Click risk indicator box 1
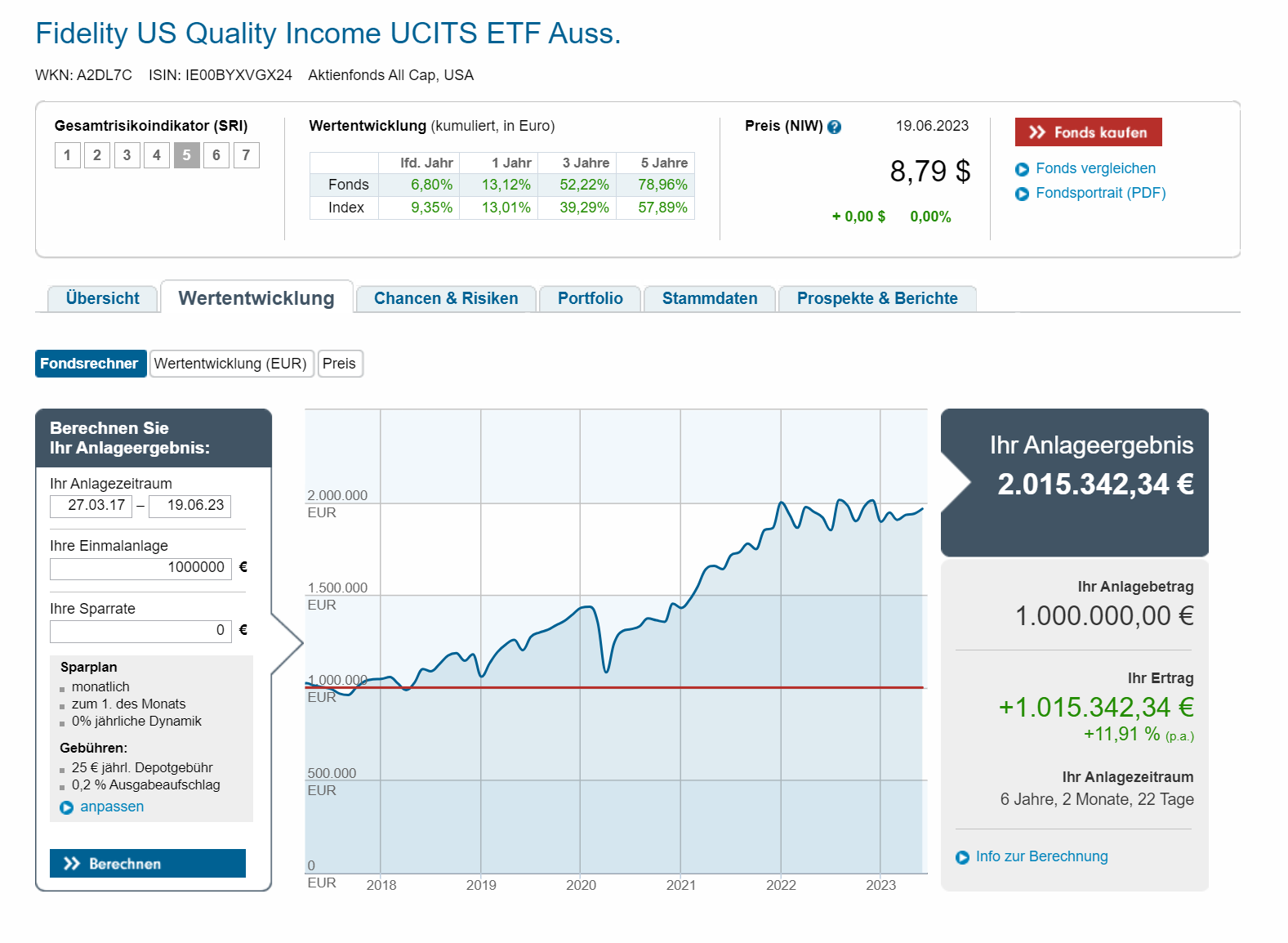1288x943 pixels. [68, 155]
